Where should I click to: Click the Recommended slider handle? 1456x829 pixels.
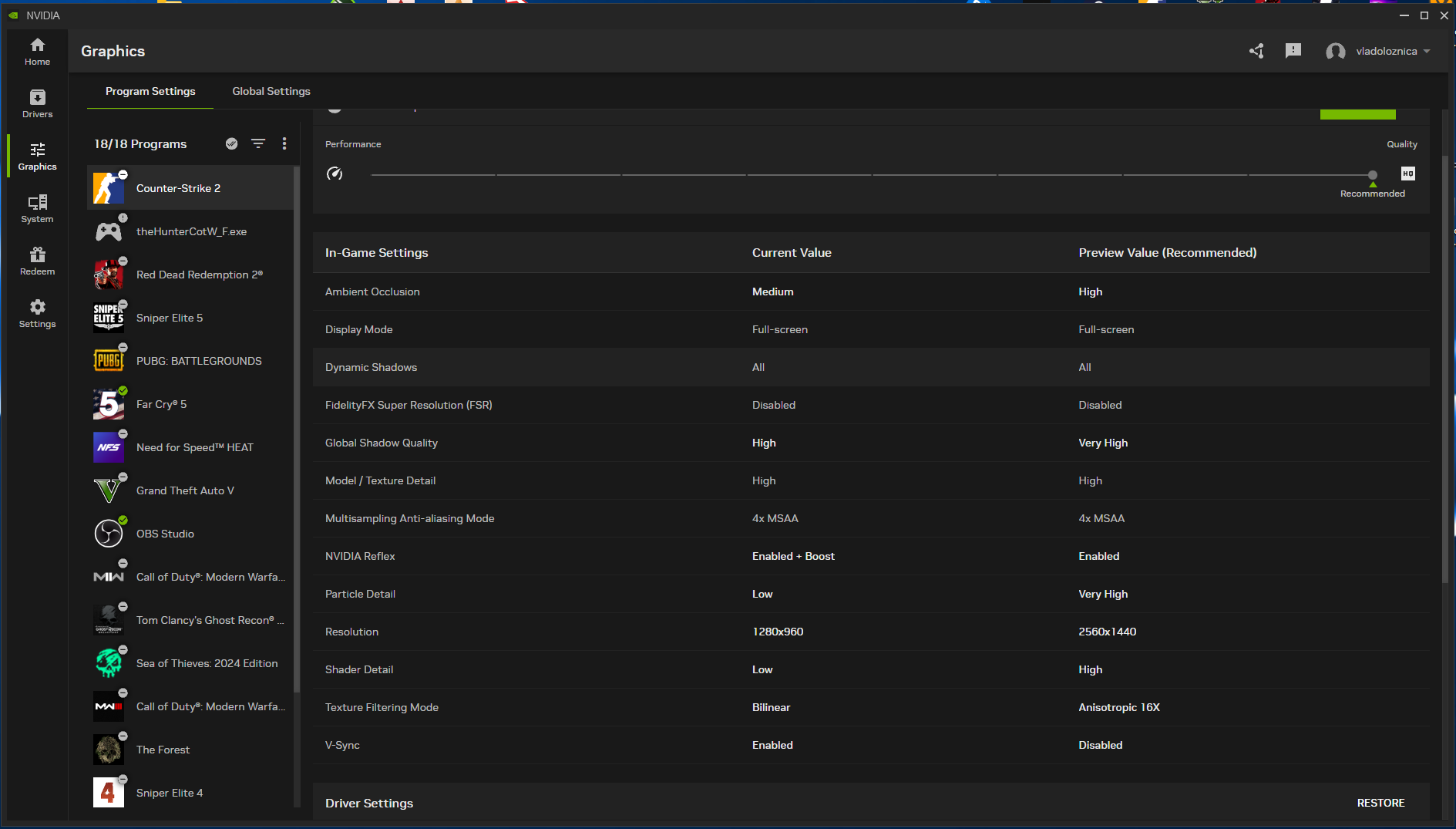1373,175
